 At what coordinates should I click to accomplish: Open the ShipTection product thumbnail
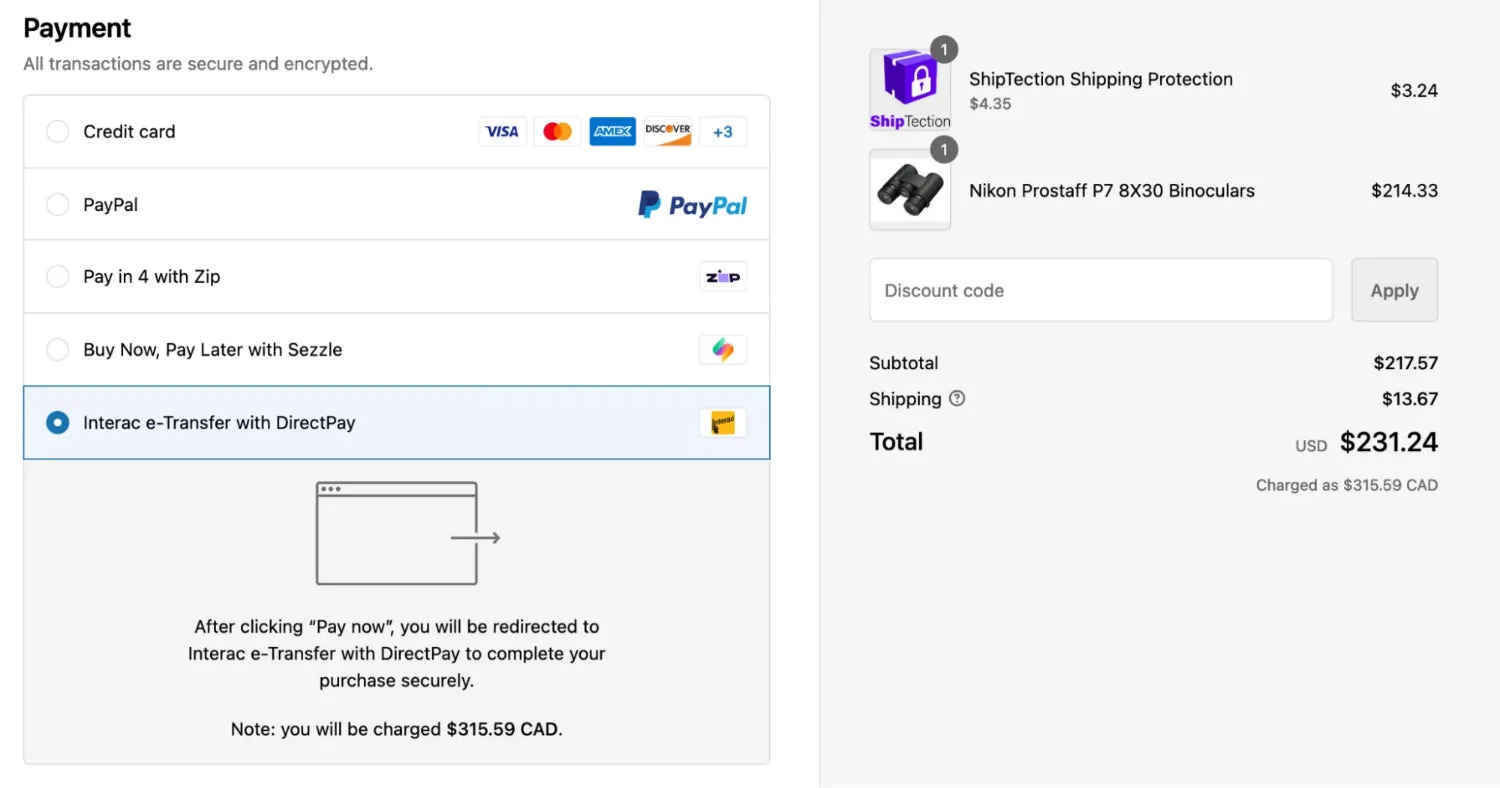tap(910, 90)
